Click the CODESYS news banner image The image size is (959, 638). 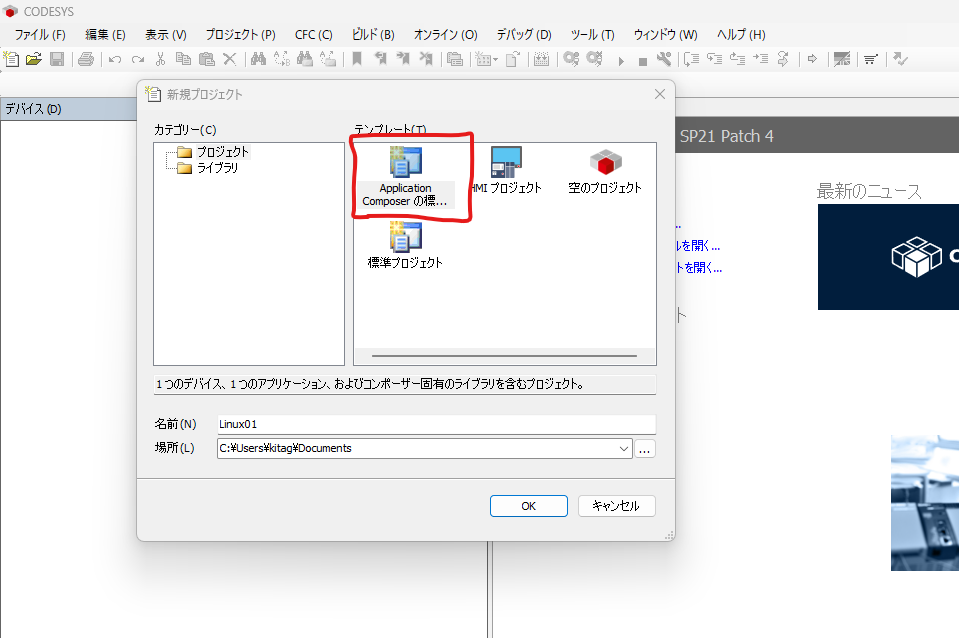[888, 257]
